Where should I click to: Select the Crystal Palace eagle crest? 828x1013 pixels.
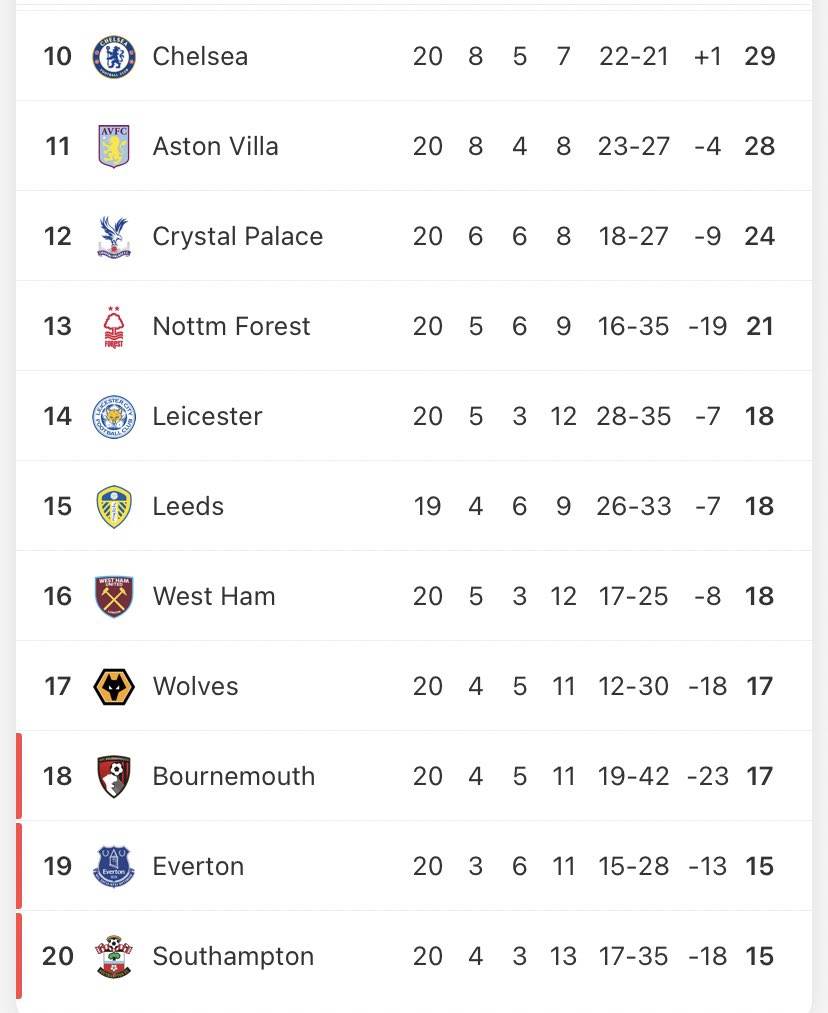(x=113, y=236)
